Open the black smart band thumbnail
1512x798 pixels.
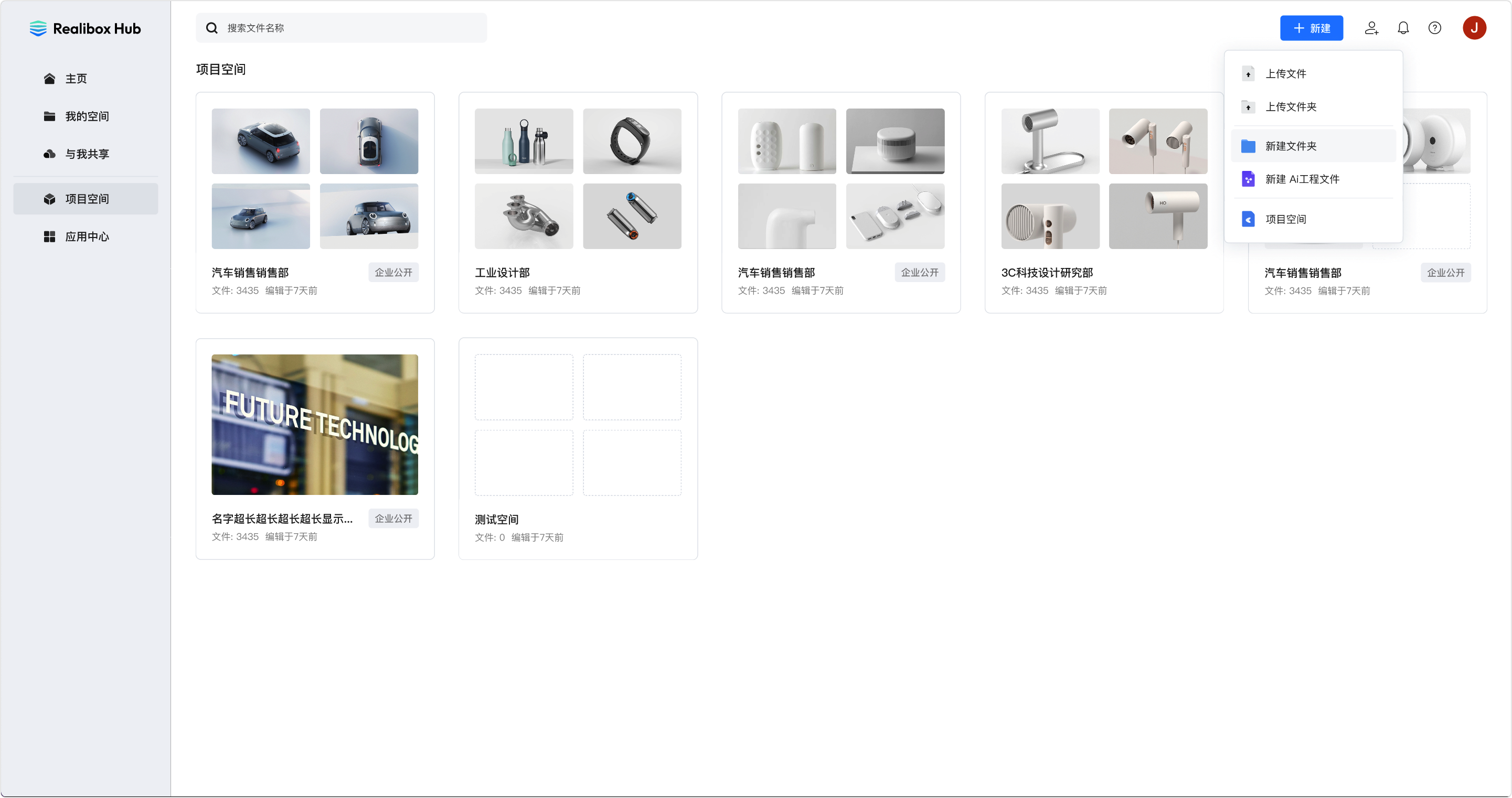(x=632, y=141)
